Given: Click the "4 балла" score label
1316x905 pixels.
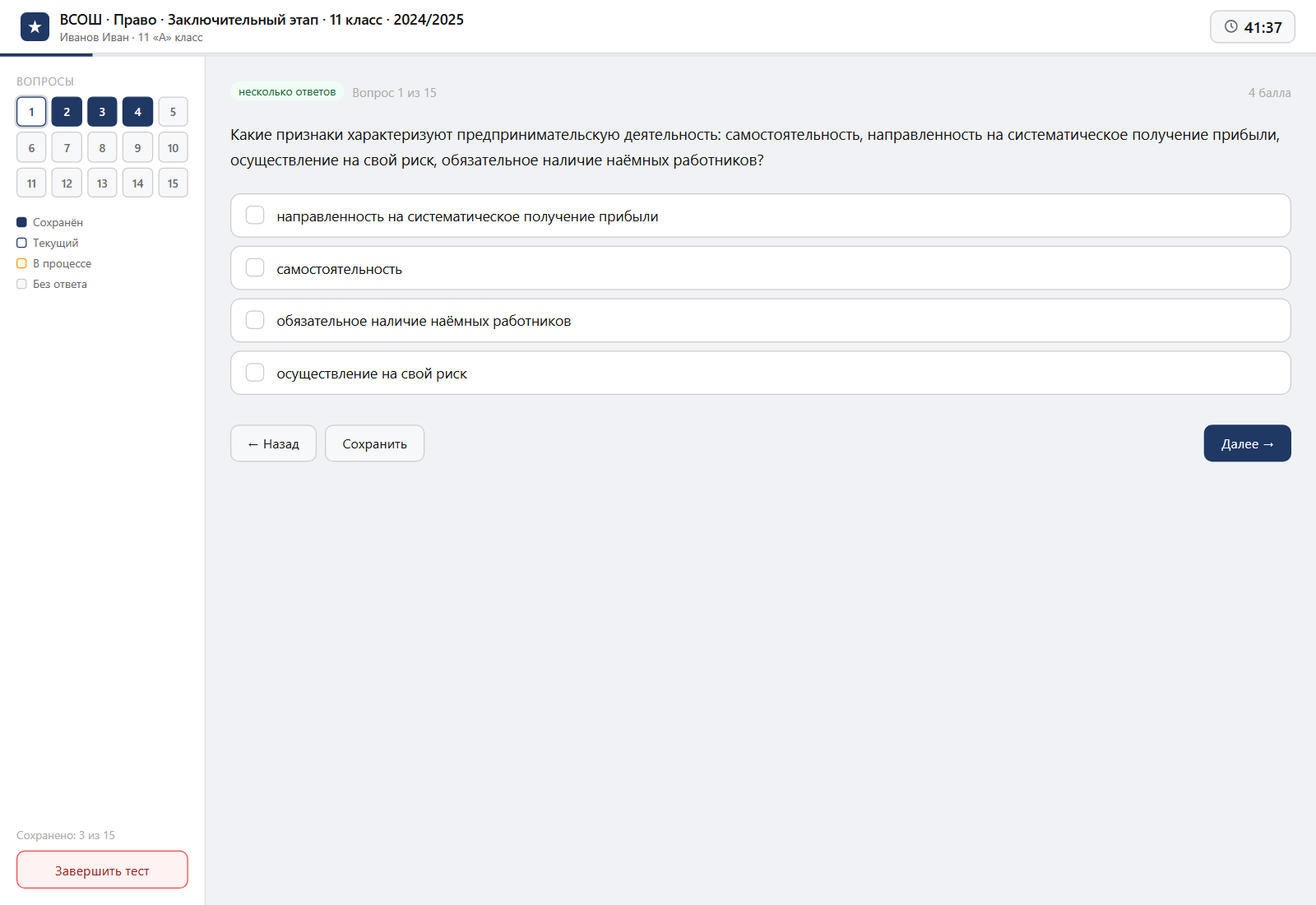Looking at the screenshot, I should (1269, 93).
